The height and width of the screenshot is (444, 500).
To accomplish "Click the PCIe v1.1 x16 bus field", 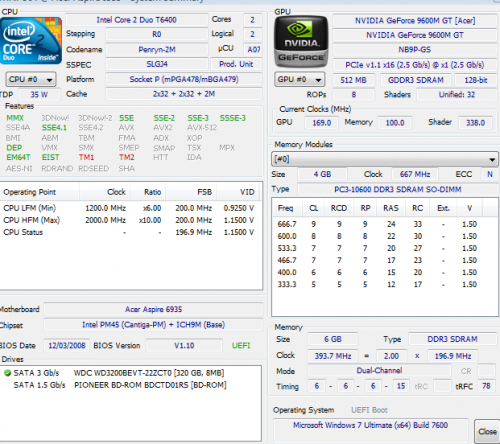I will pos(415,65).
